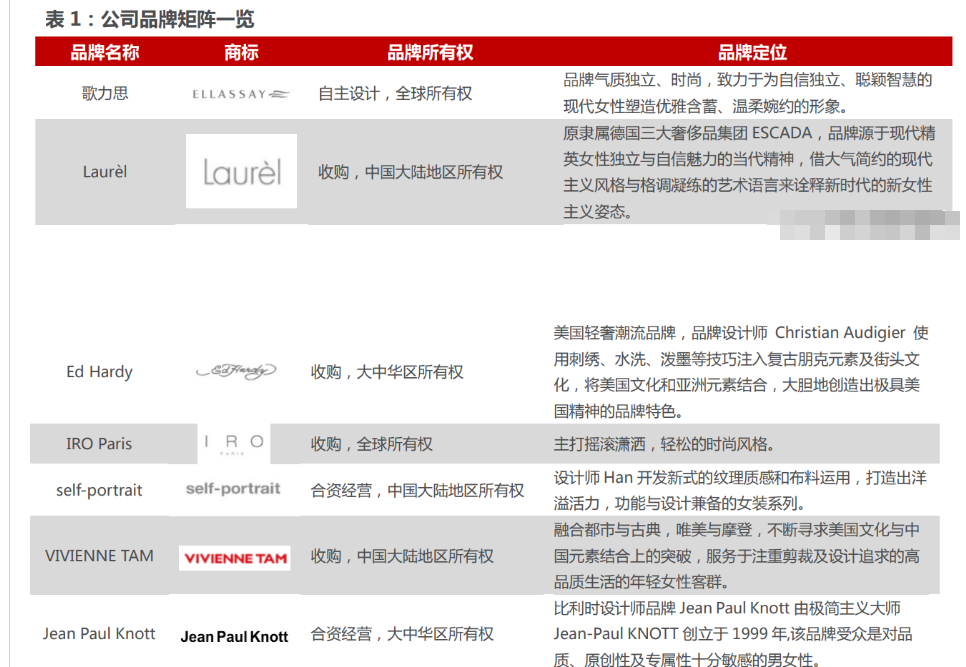Click the Laurèl logo image

pos(242,171)
